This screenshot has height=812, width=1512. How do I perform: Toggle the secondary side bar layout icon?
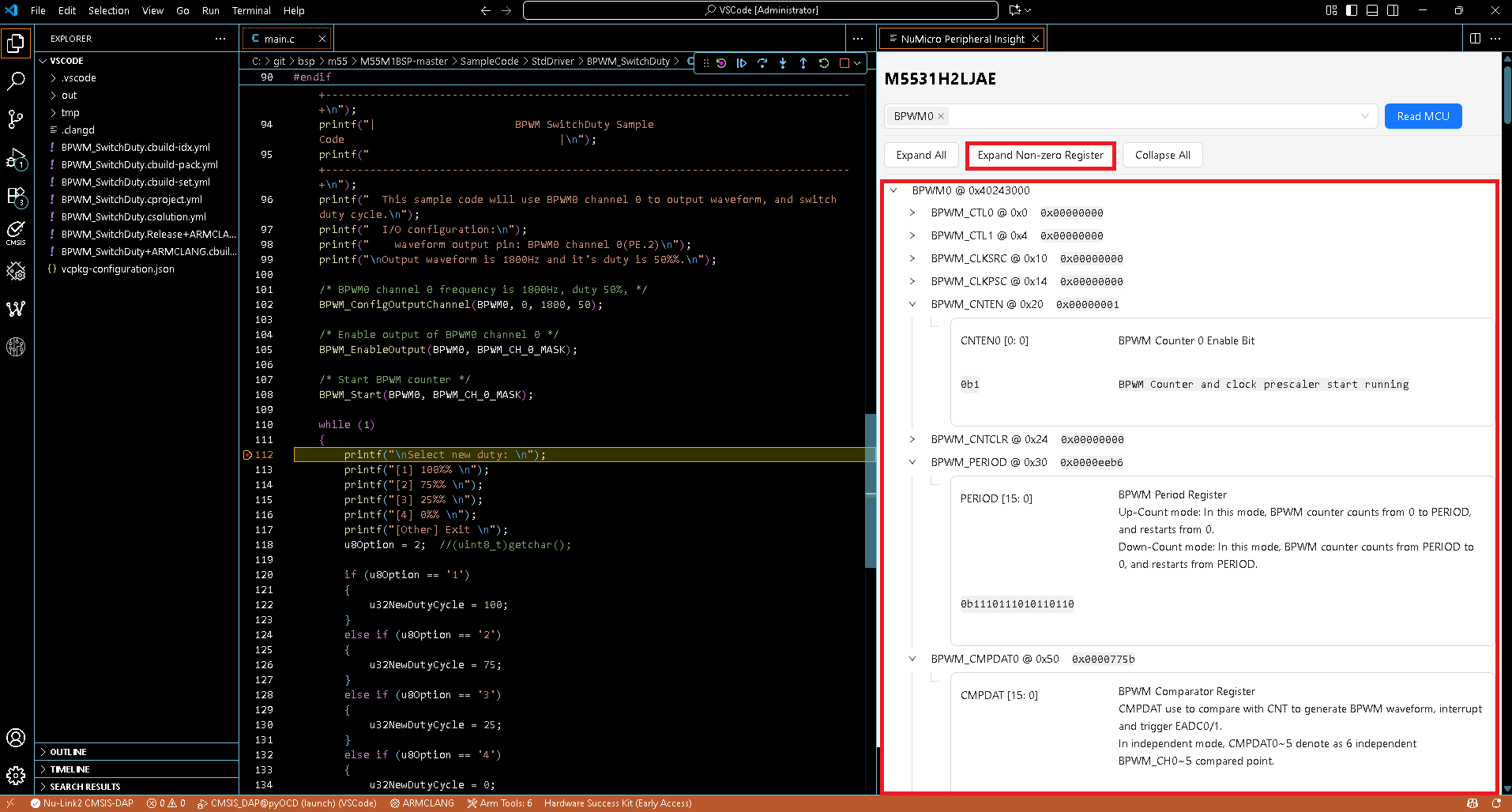(x=1393, y=10)
